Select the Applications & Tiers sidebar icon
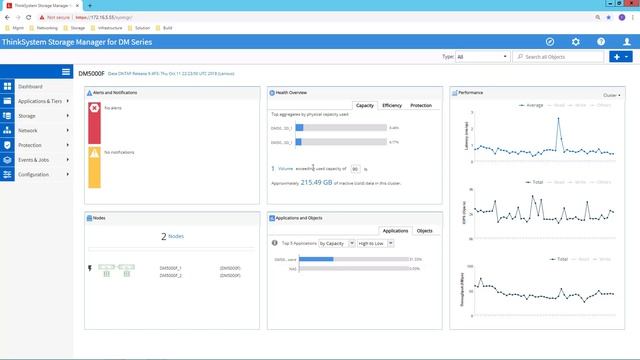 coord(7,101)
